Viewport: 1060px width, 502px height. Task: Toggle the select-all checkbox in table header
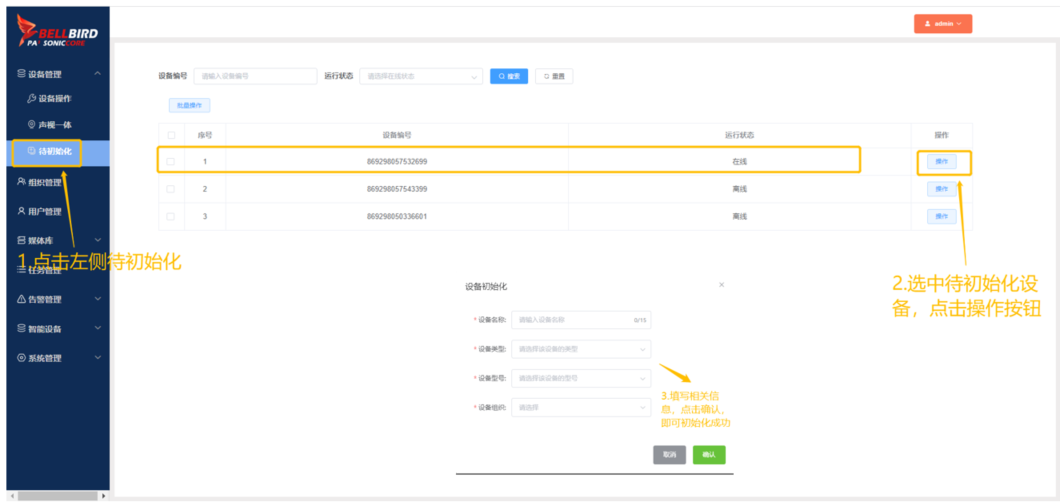coord(171,135)
